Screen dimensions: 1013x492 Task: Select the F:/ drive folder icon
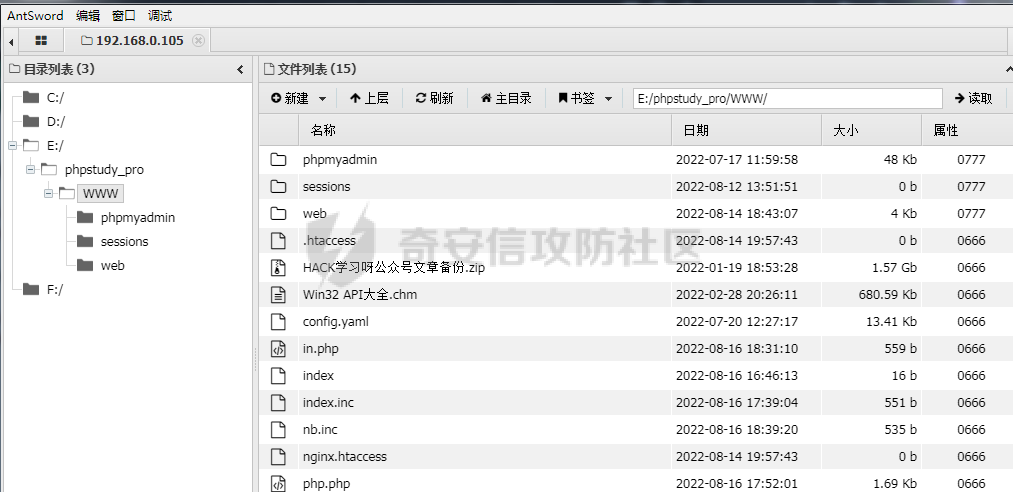click(x=30, y=289)
